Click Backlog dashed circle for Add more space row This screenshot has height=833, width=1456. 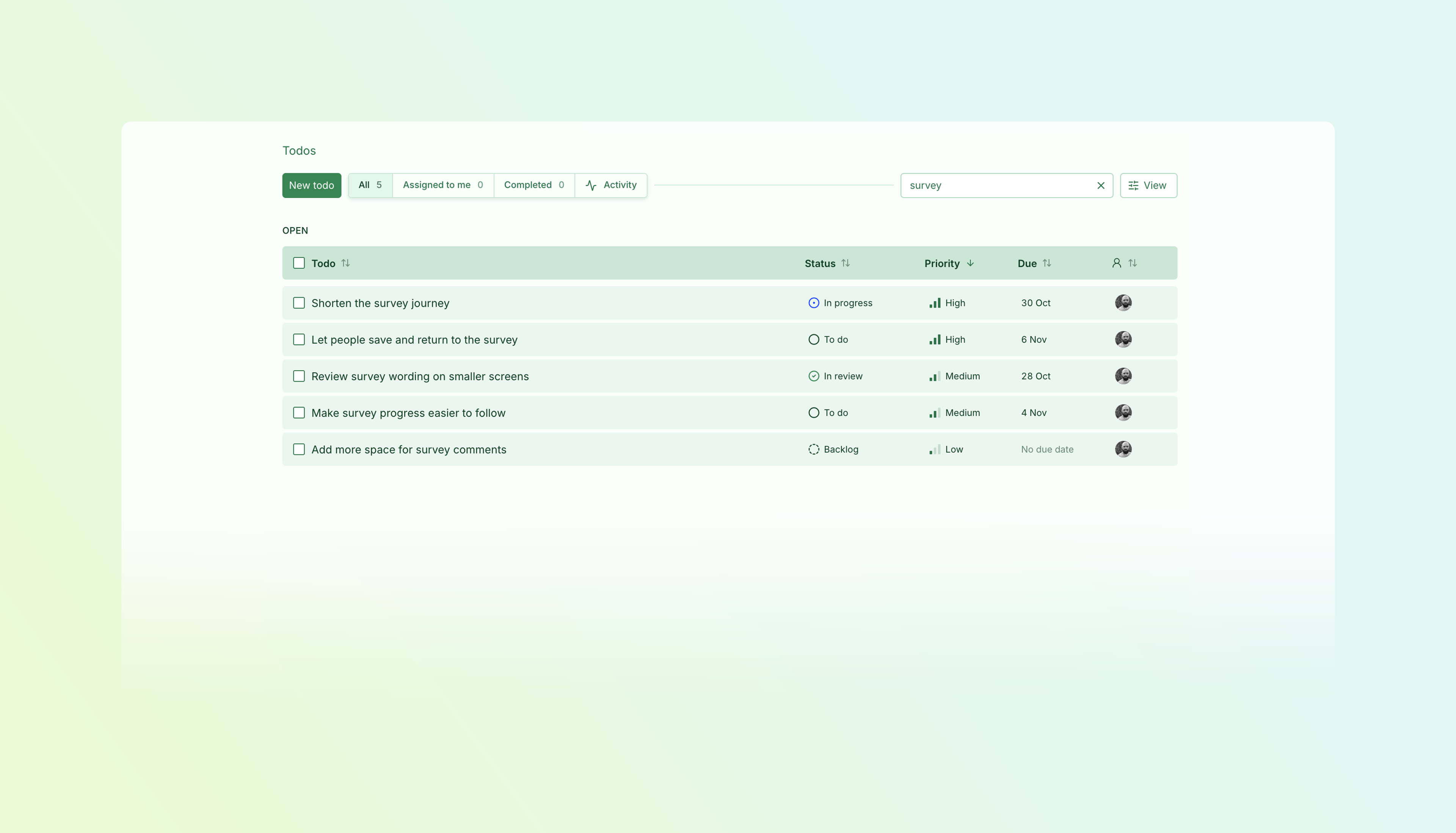pyautogui.click(x=814, y=449)
